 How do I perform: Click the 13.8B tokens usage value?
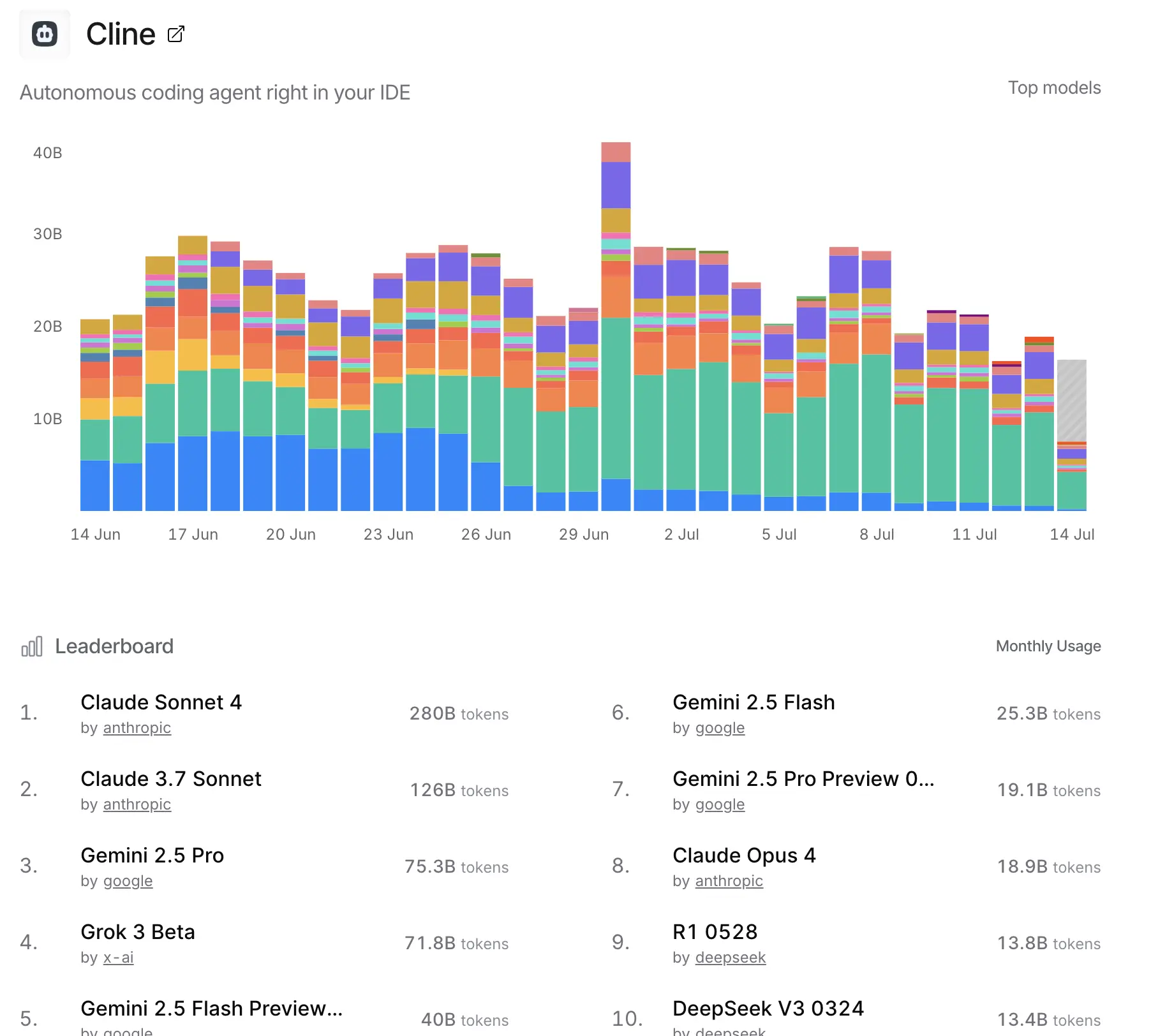click(x=1049, y=944)
